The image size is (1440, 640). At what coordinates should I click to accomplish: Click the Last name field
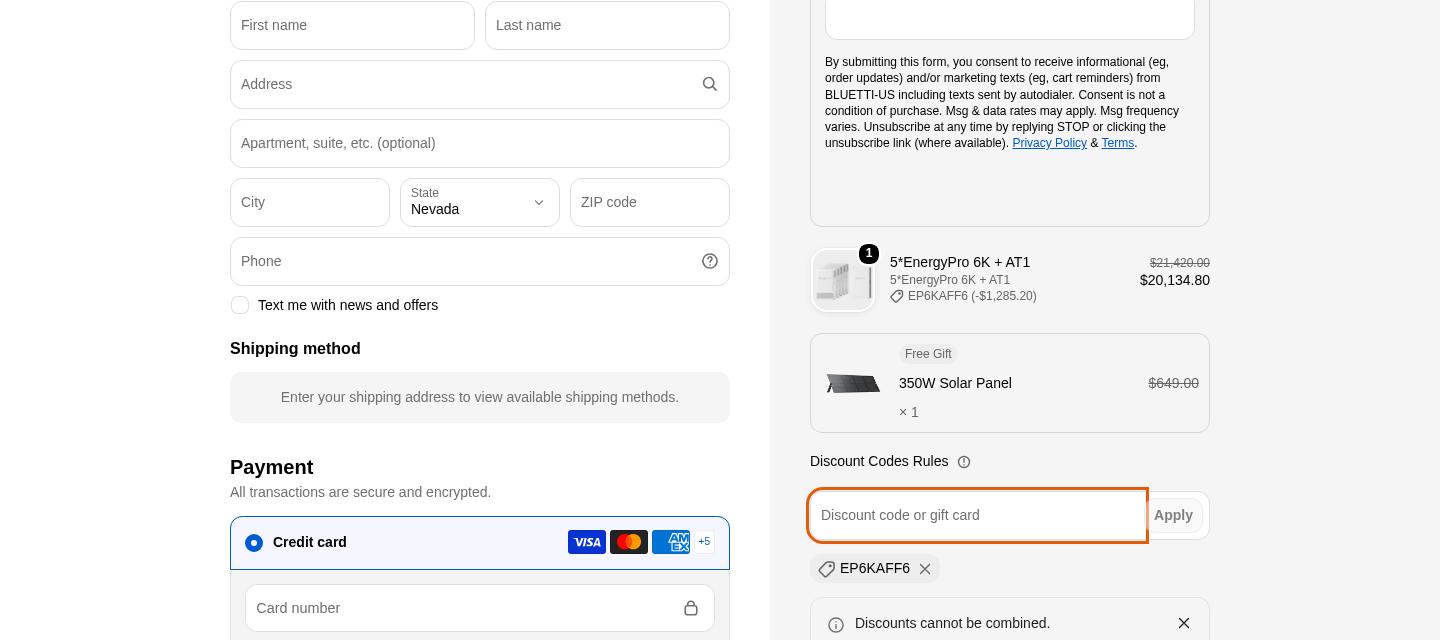[x=607, y=26]
